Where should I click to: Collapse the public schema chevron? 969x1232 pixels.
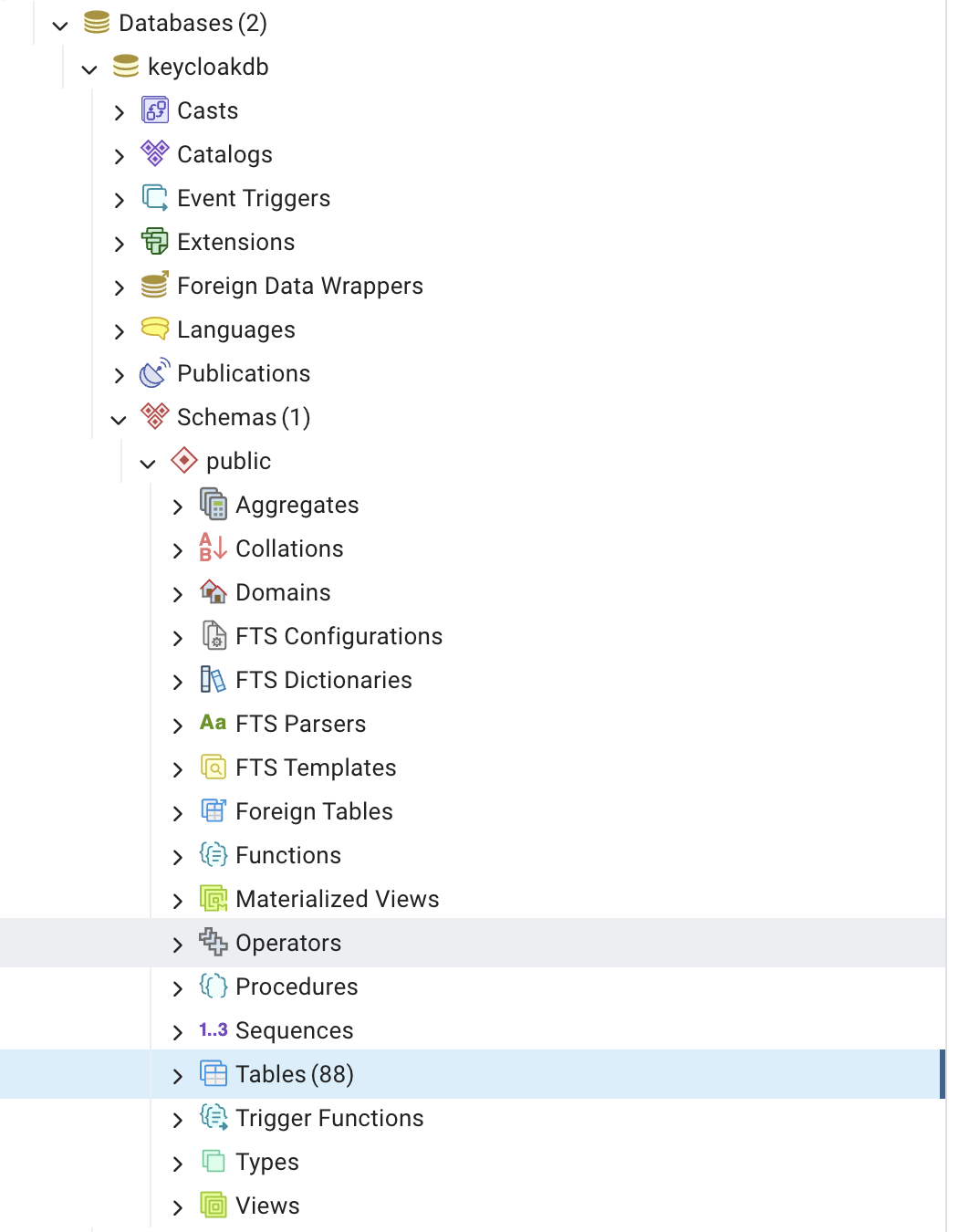click(x=148, y=463)
